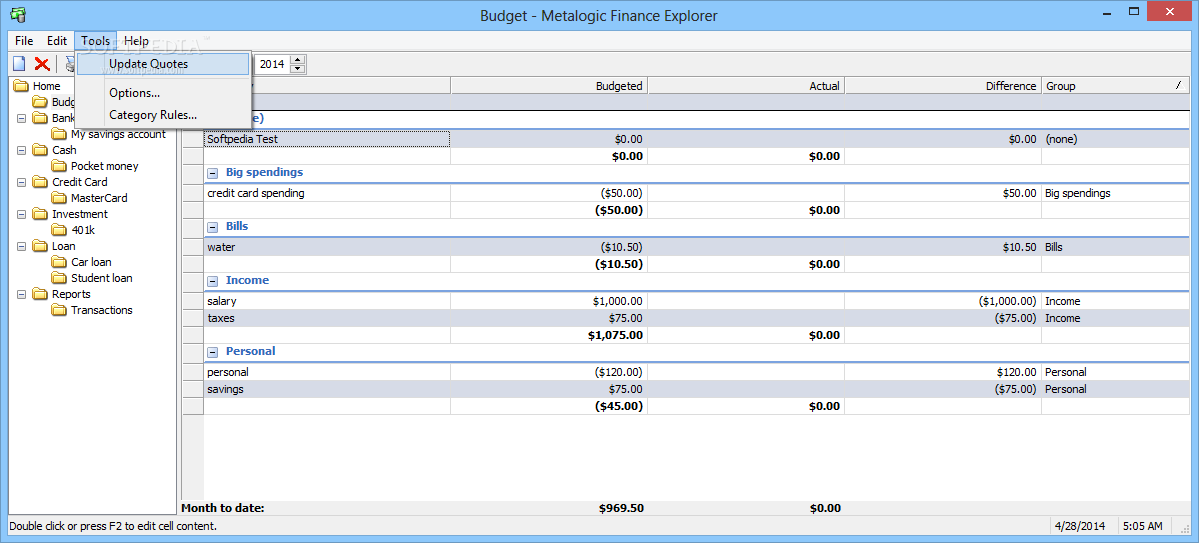Select the personal budget row
Screen dimensions: 1199x543
point(697,372)
